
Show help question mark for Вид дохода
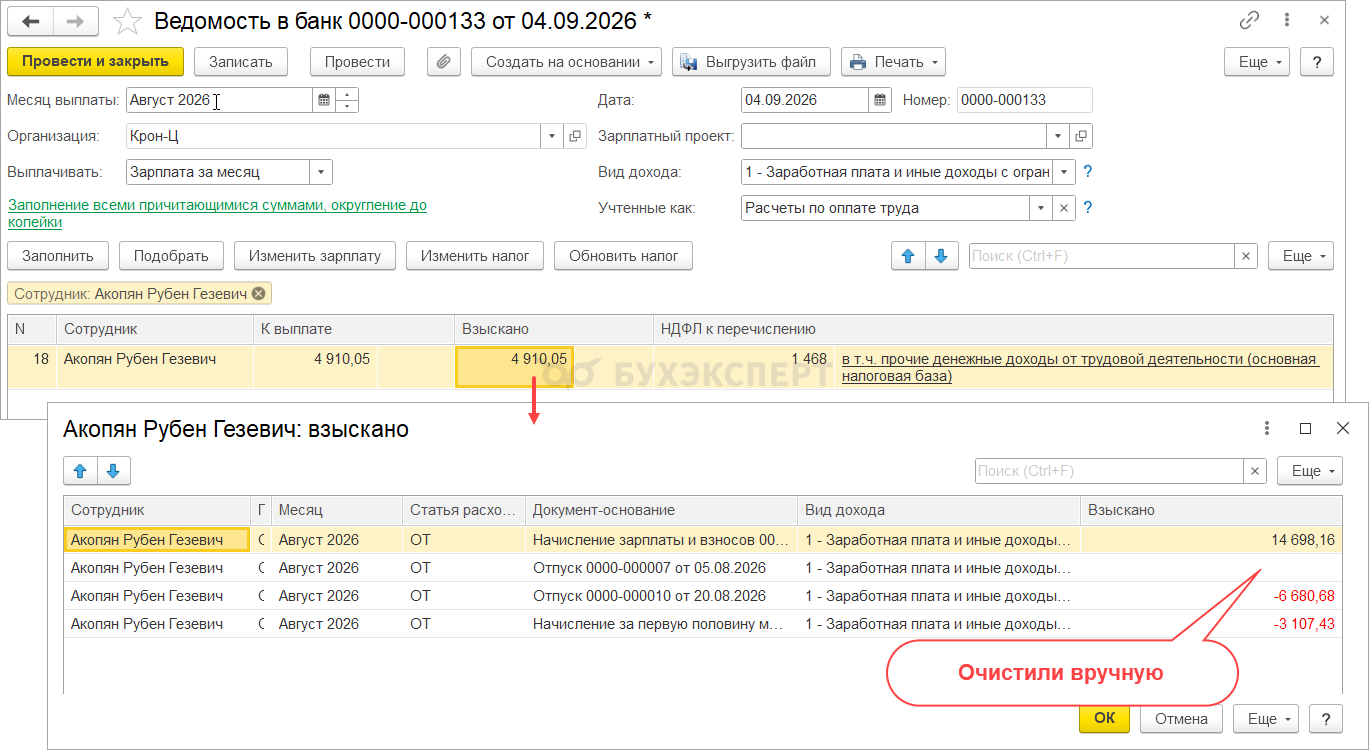tap(1088, 172)
